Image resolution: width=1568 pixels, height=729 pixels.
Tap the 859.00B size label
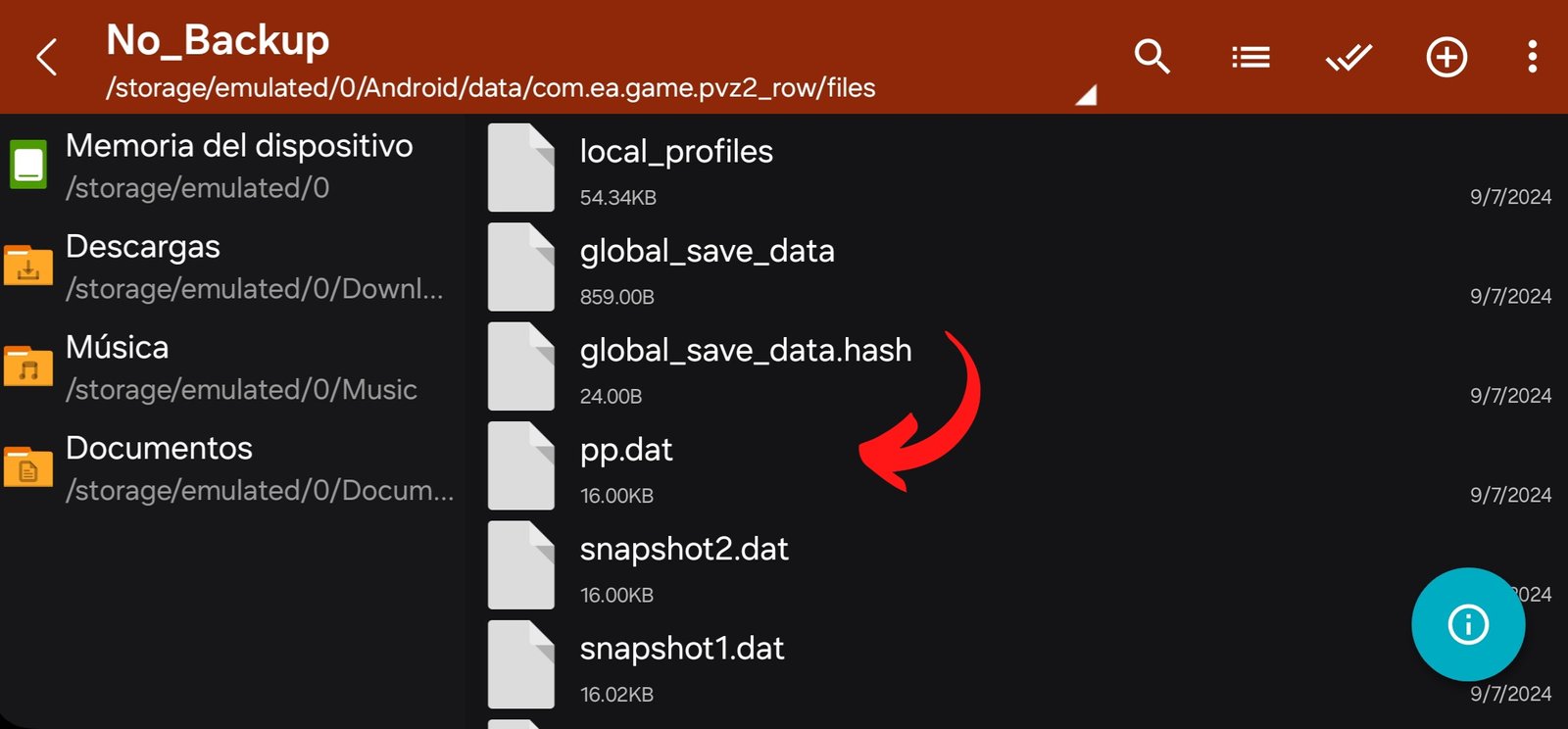616,297
